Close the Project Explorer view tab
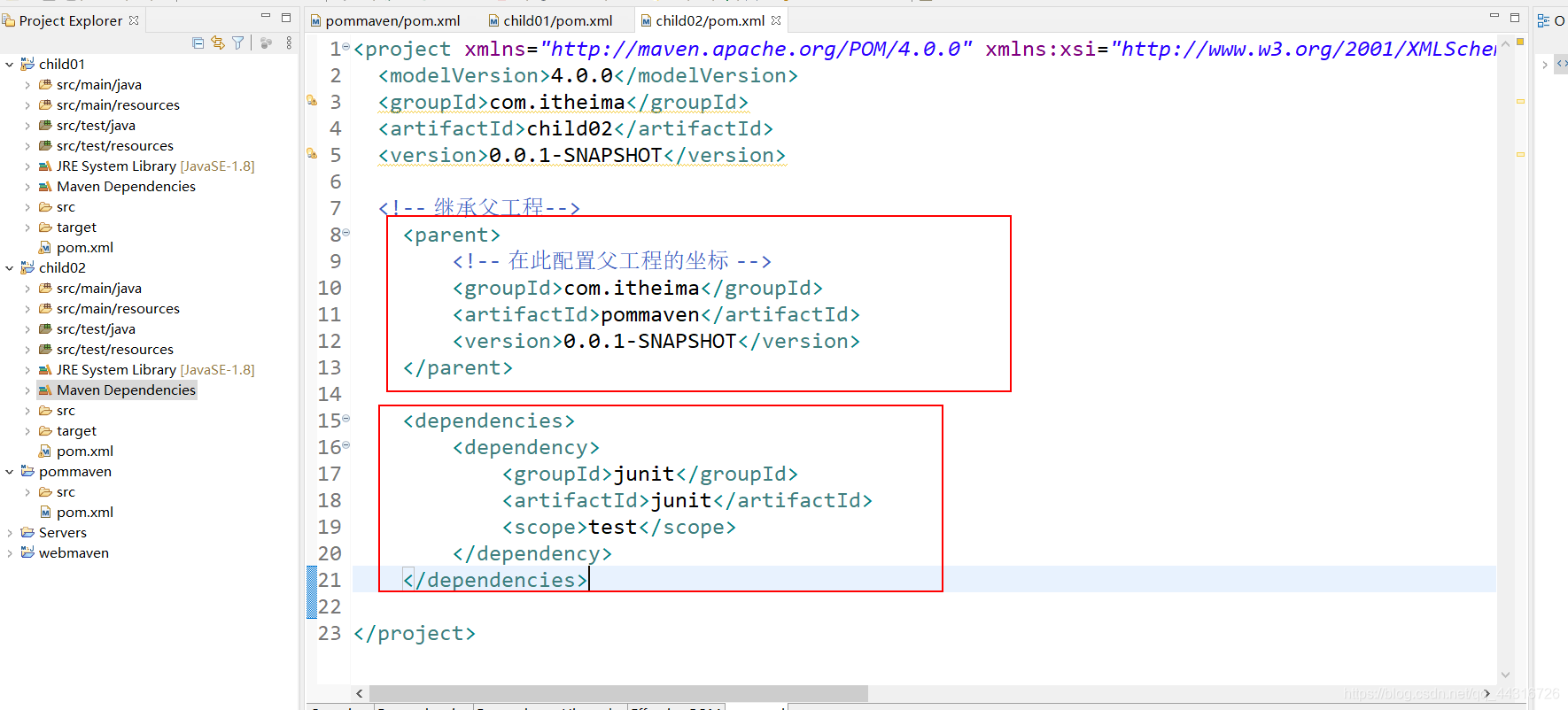The width and height of the screenshot is (1568, 710). click(x=134, y=20)
